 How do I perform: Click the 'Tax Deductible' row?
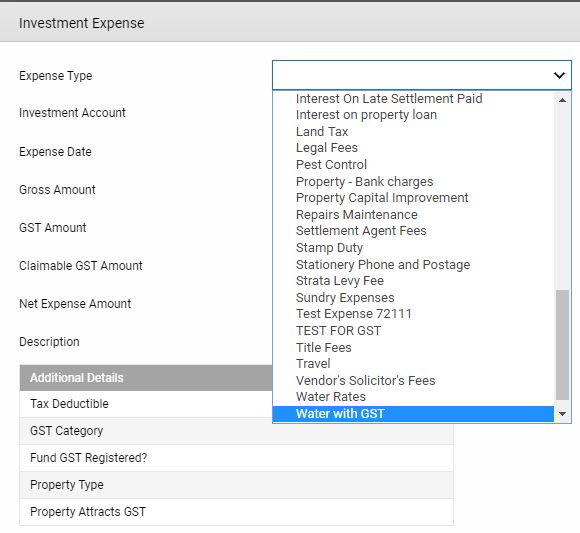pyautogui.click(x=146, y=404)
